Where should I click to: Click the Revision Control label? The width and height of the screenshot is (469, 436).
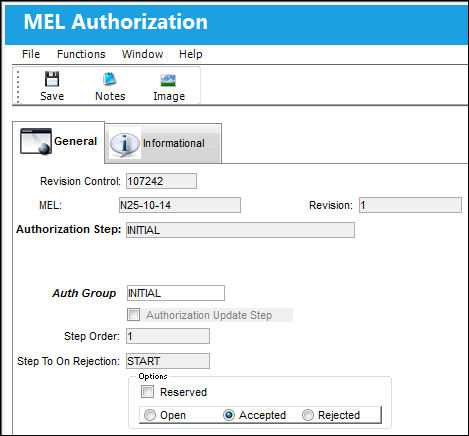pos(80,181)
